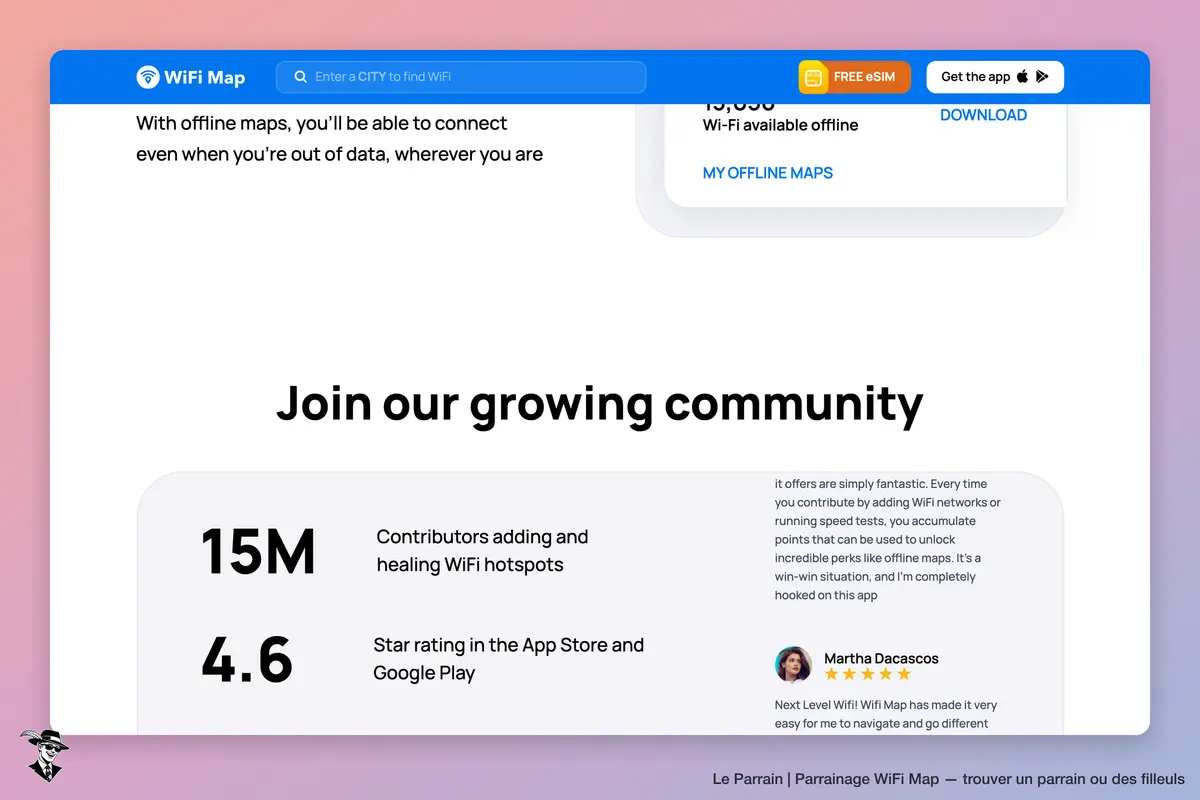Click the "With offline maps" paragraph
The image size is (1200, 800).
pyautogui.click(x=340, y=139)
